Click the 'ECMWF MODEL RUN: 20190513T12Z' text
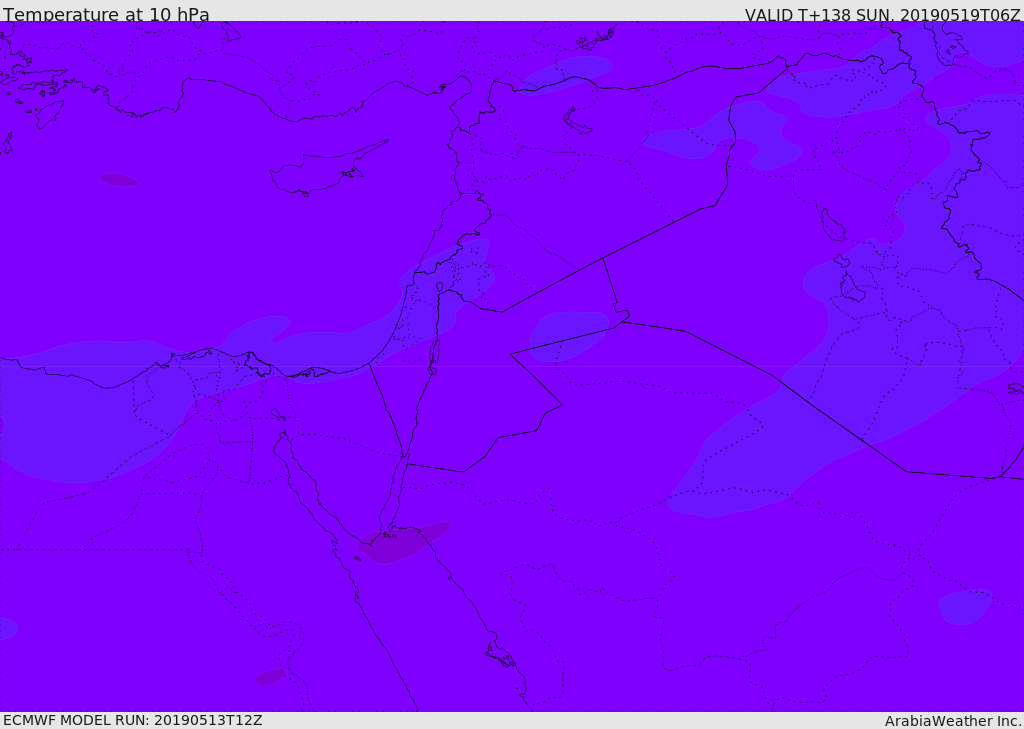 click(x=133, y=721)
